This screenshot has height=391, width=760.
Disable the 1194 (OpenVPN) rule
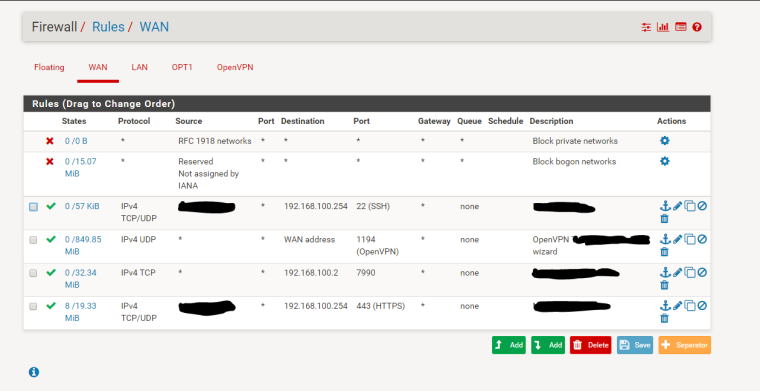point(702,239)
